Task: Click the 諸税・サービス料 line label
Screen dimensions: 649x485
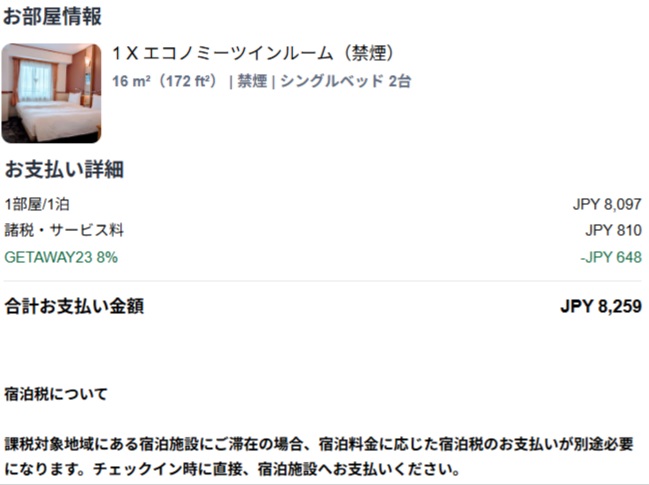Action: point(64,230)
